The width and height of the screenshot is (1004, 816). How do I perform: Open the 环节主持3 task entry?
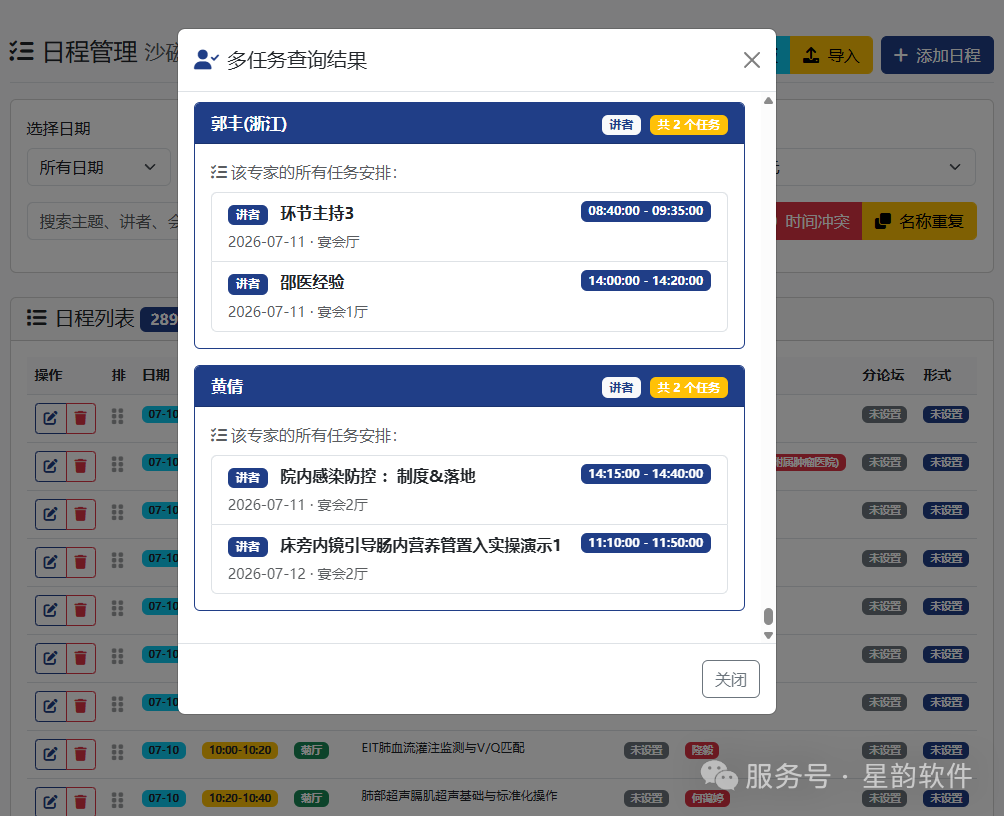pos(469,227)
